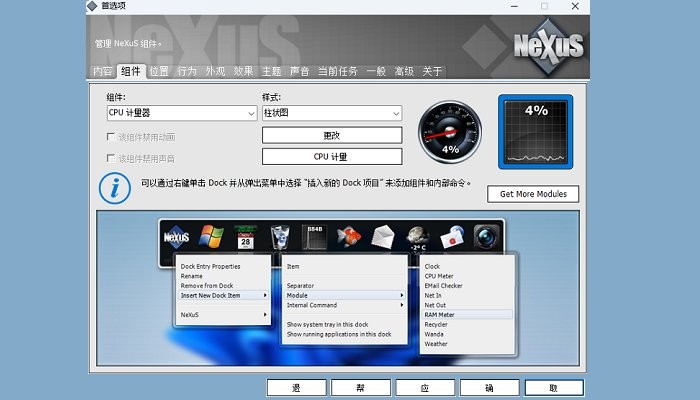
Task: Click the 取 button at the bottom
Action: pos(554,388)
